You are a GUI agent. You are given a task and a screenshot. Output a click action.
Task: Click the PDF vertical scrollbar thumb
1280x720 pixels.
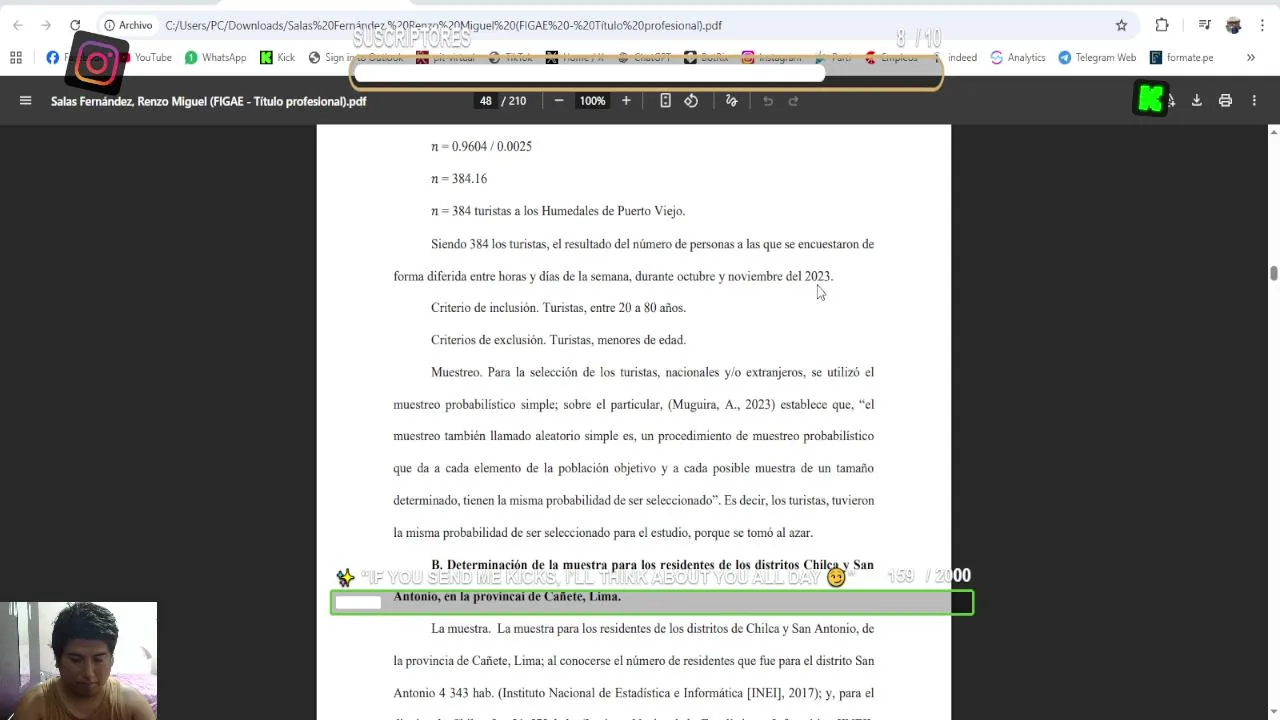pyautogui.click(x=1273, y=274)
